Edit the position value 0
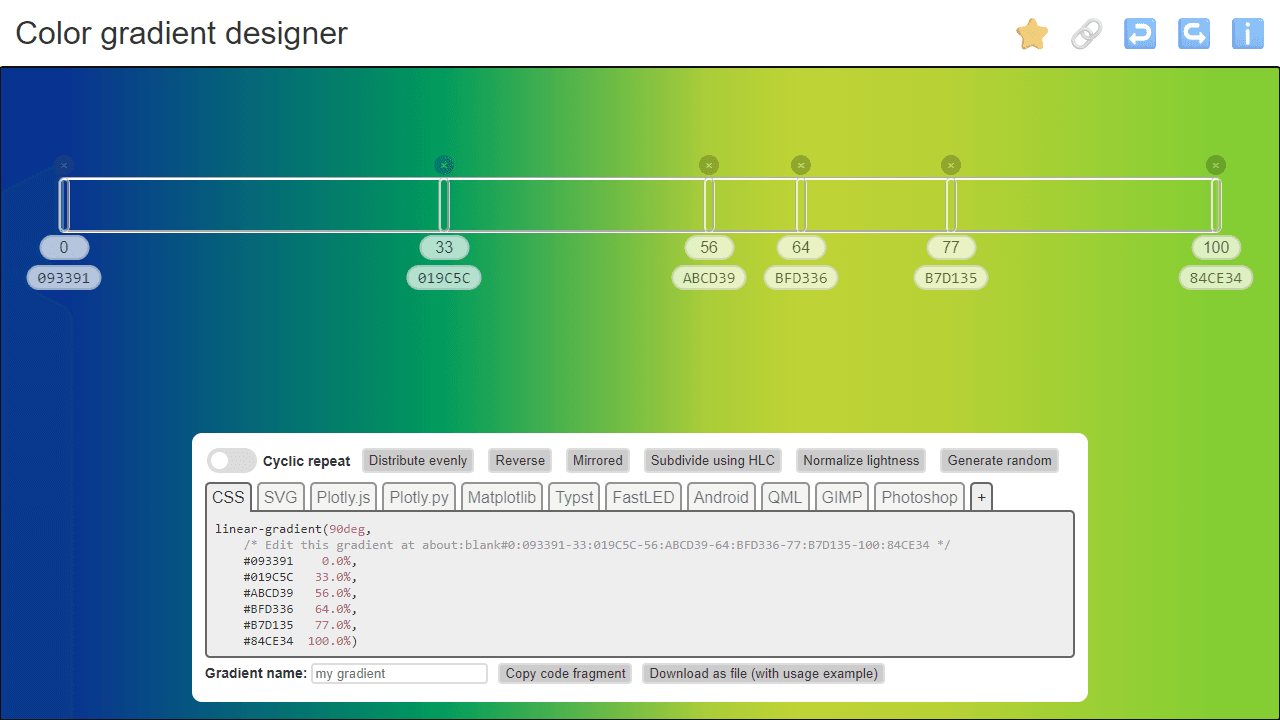The height and width of the screenshot is (720, 1280). click(64, 247)
